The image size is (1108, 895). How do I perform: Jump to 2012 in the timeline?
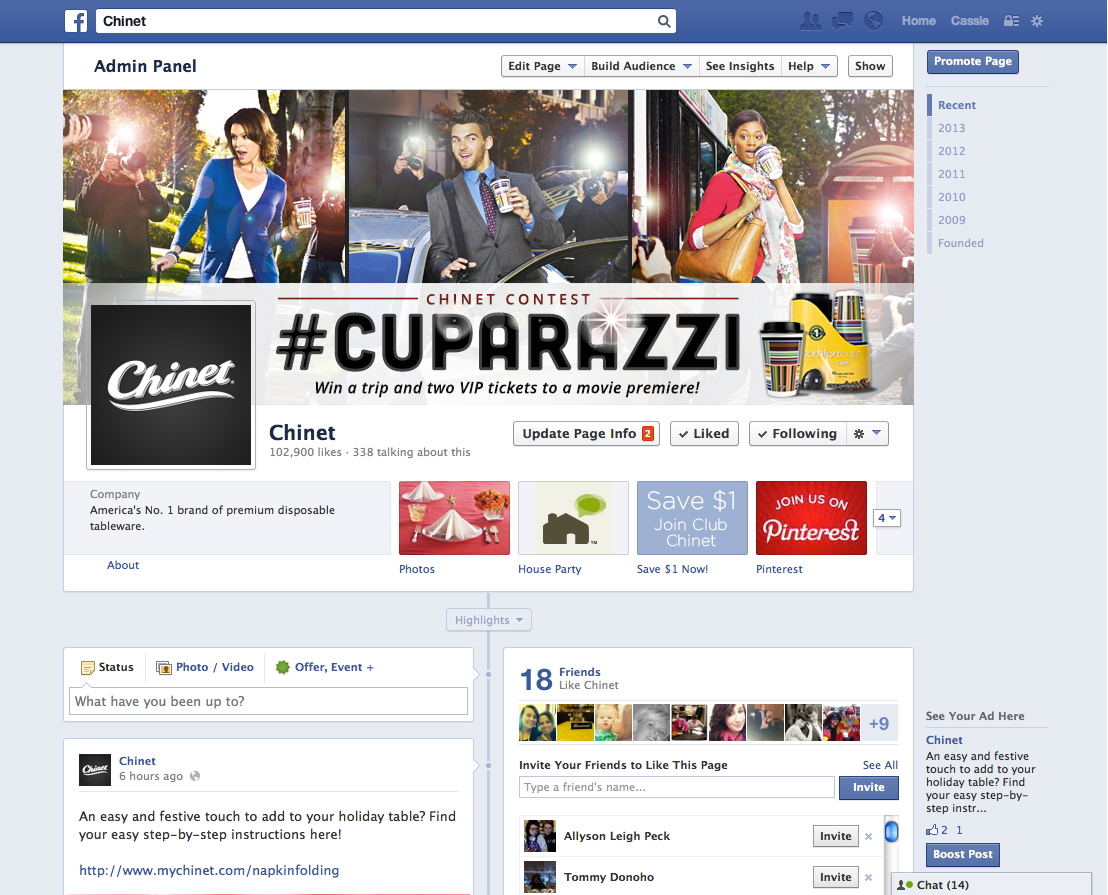[x=952, y=151]
